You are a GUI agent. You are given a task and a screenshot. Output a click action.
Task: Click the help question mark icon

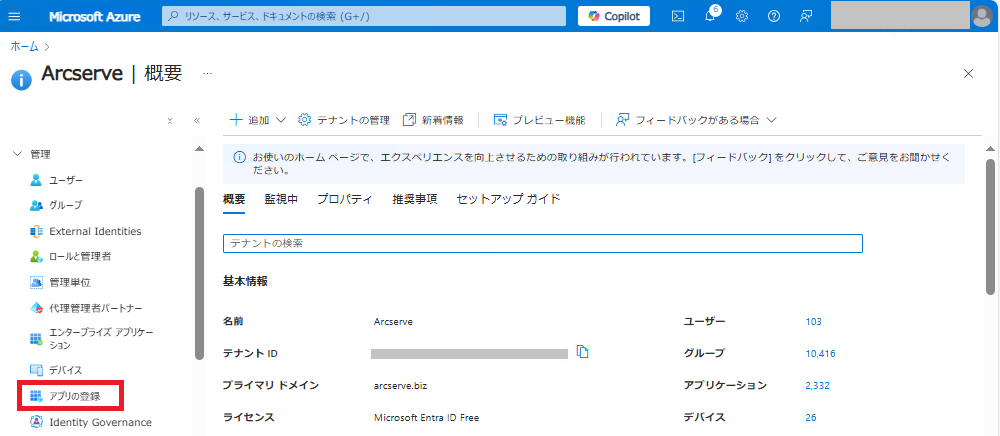(774, 17)
